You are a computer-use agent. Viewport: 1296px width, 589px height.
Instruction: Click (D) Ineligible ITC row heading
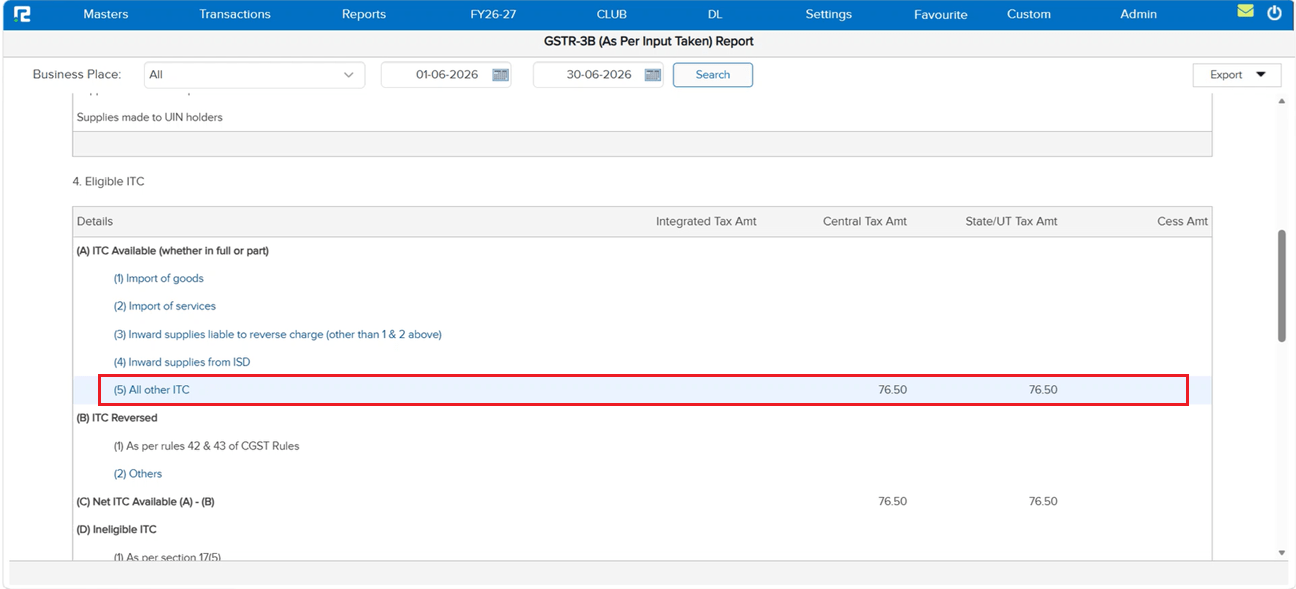coord(116,530)
